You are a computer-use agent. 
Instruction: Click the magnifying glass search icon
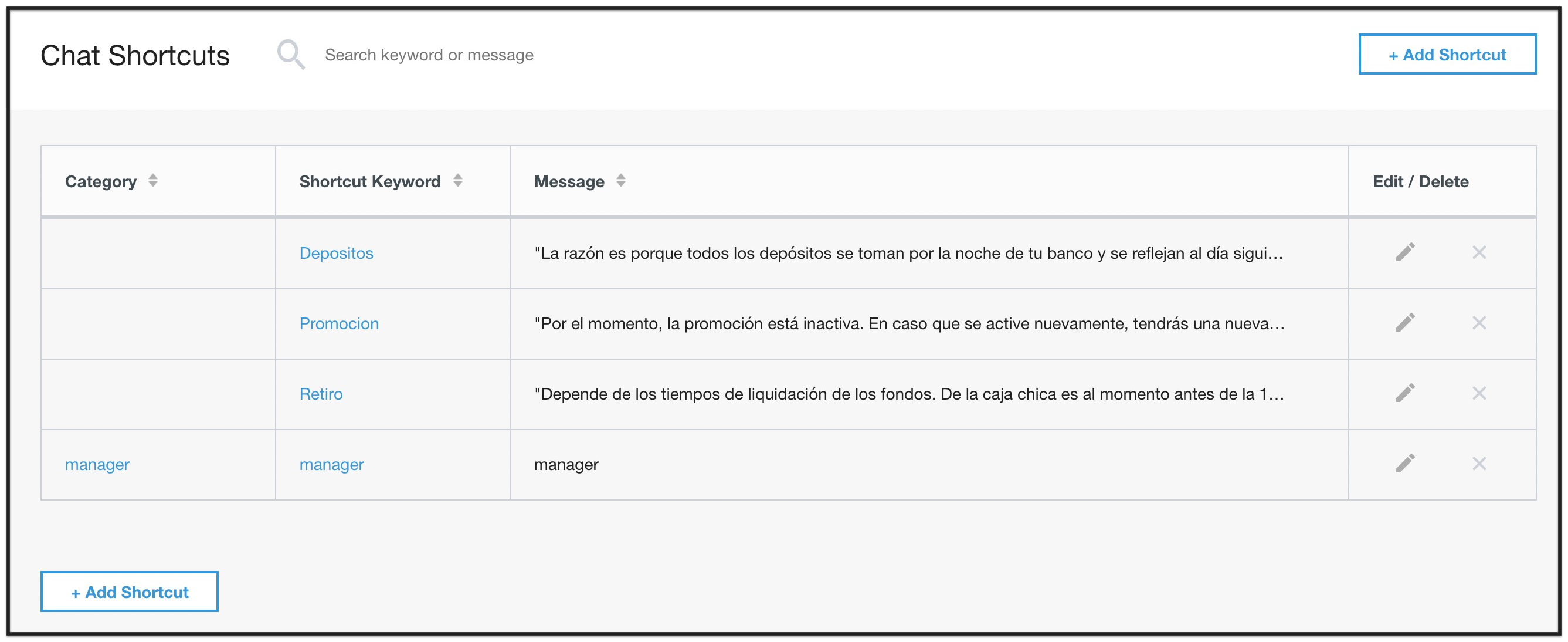(291, 55)
